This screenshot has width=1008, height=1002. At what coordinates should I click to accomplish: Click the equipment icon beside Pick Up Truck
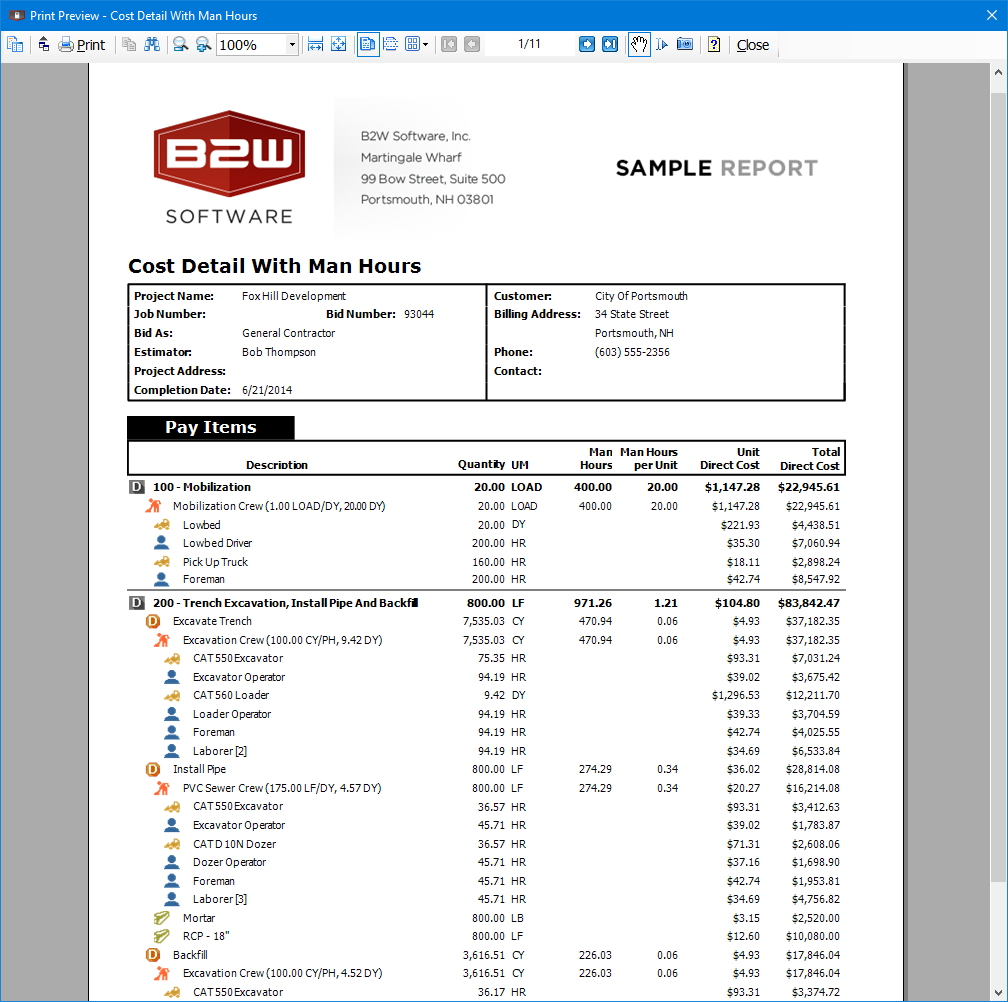pyautogui.click(x=162, y=562)
